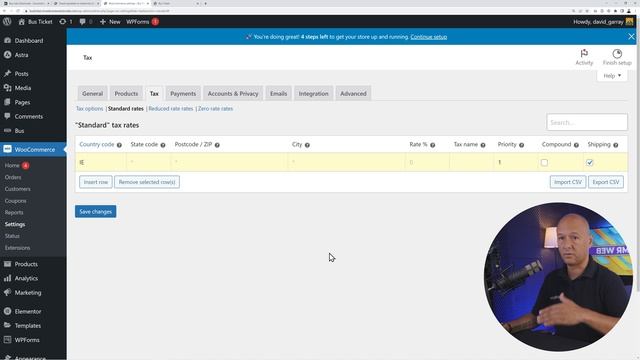Open the WordPress logo menu
The width and height of the screenshot is (640, 360).
coord(7,22)
